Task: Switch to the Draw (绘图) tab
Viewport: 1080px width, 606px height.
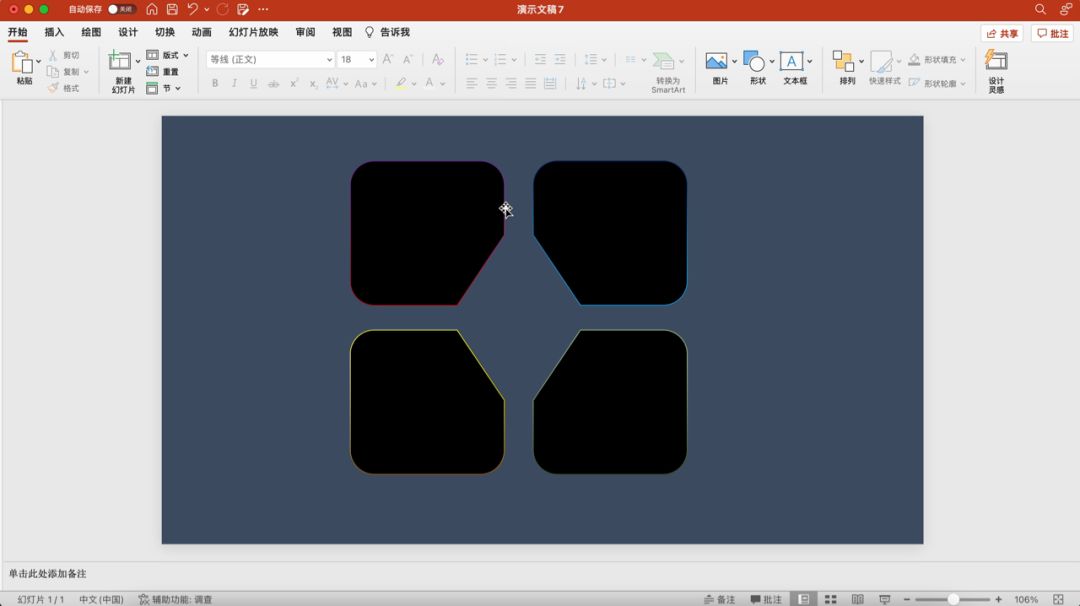Action: [x=91, y=32]
